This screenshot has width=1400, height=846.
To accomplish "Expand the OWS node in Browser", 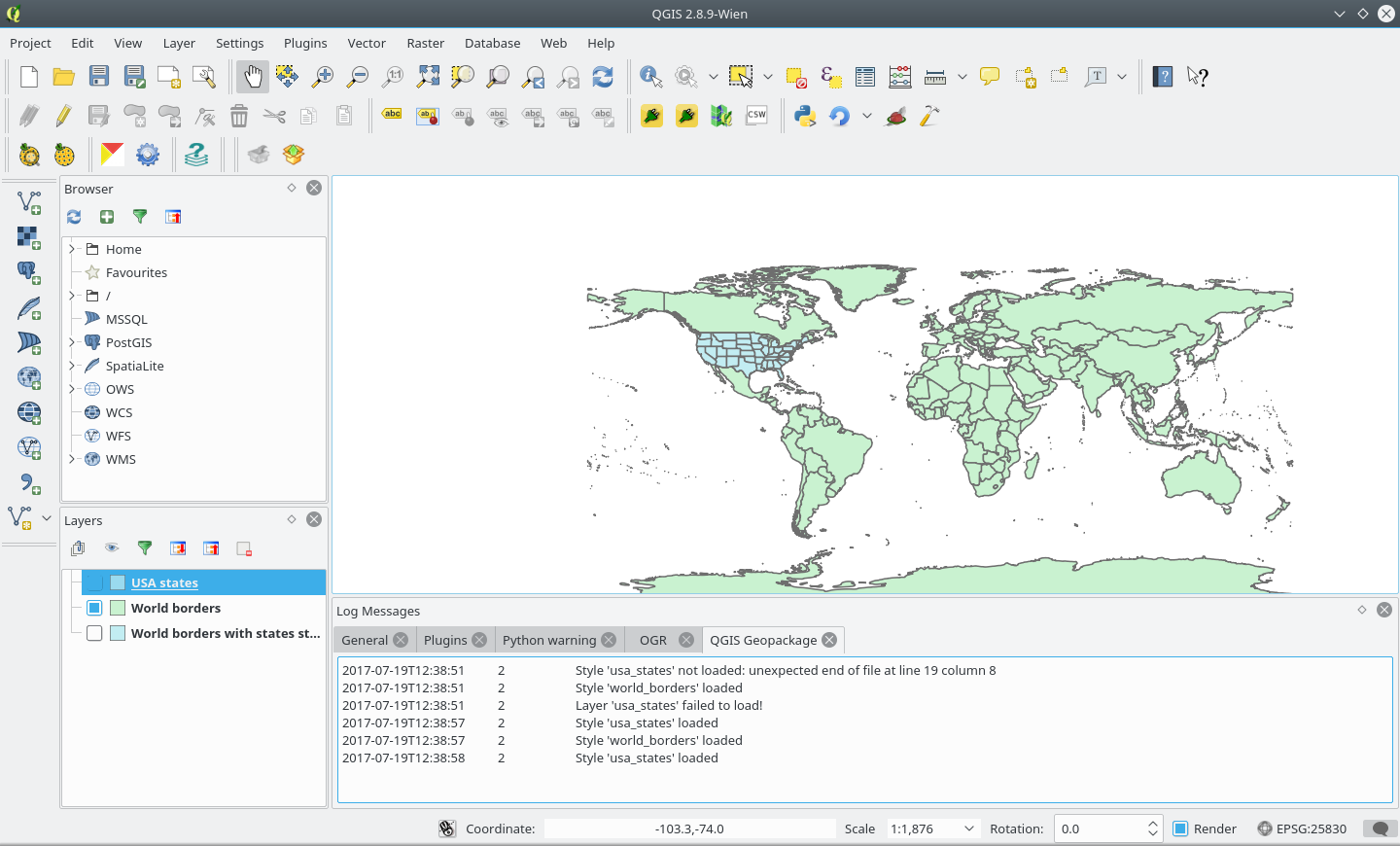I will click(x=72, y=389).
